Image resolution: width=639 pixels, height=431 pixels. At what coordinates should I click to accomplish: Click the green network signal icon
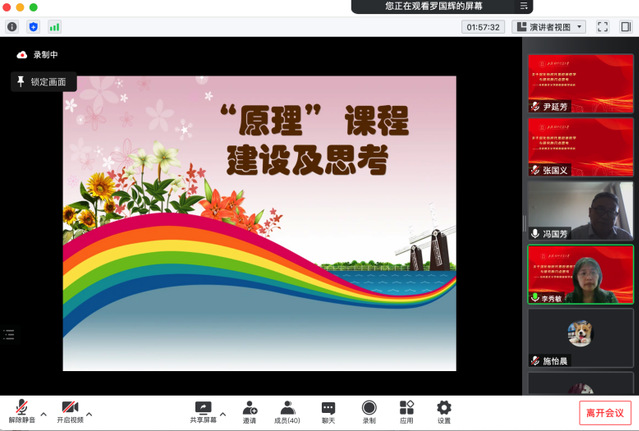54,27
